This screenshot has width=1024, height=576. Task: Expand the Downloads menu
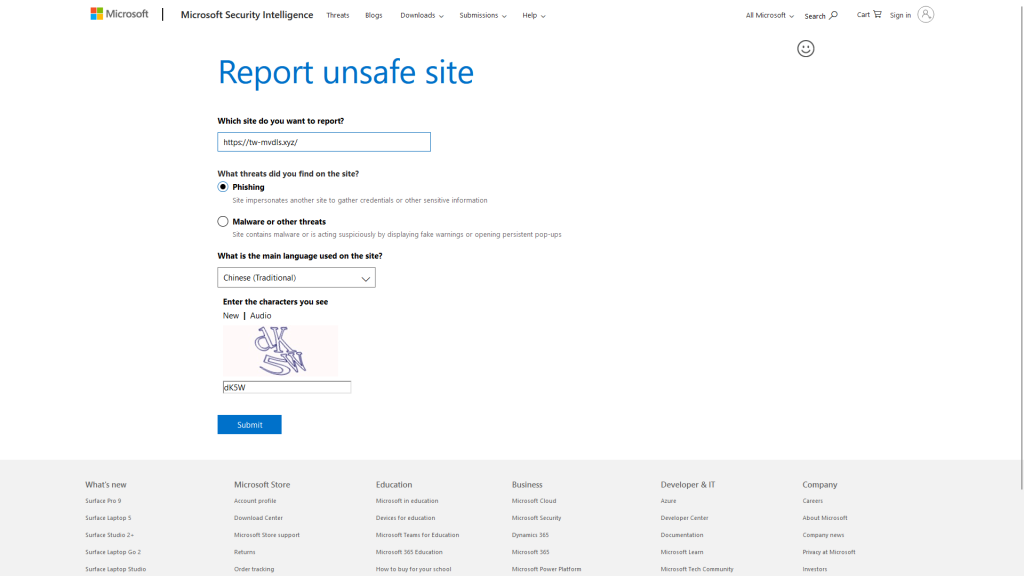[x=421, y=15]
